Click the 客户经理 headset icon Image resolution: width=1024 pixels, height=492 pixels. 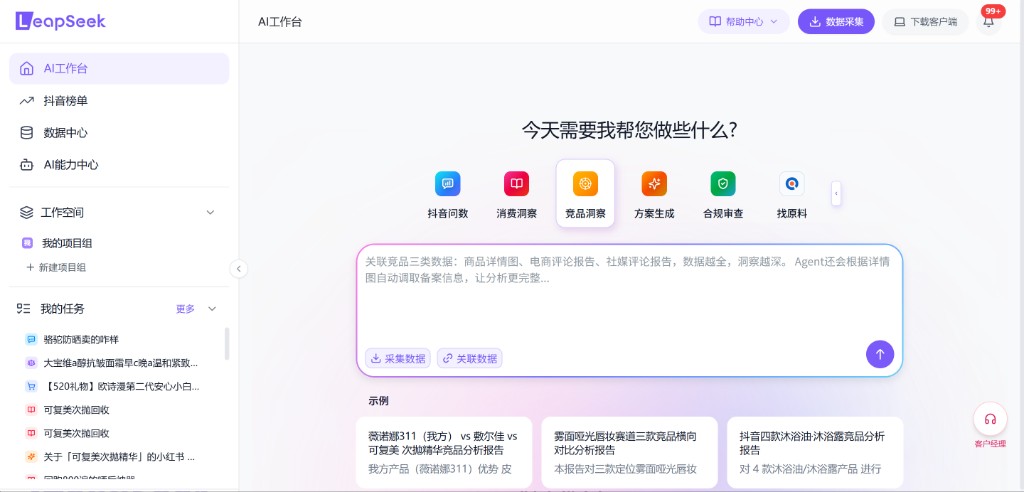(990, 419)
